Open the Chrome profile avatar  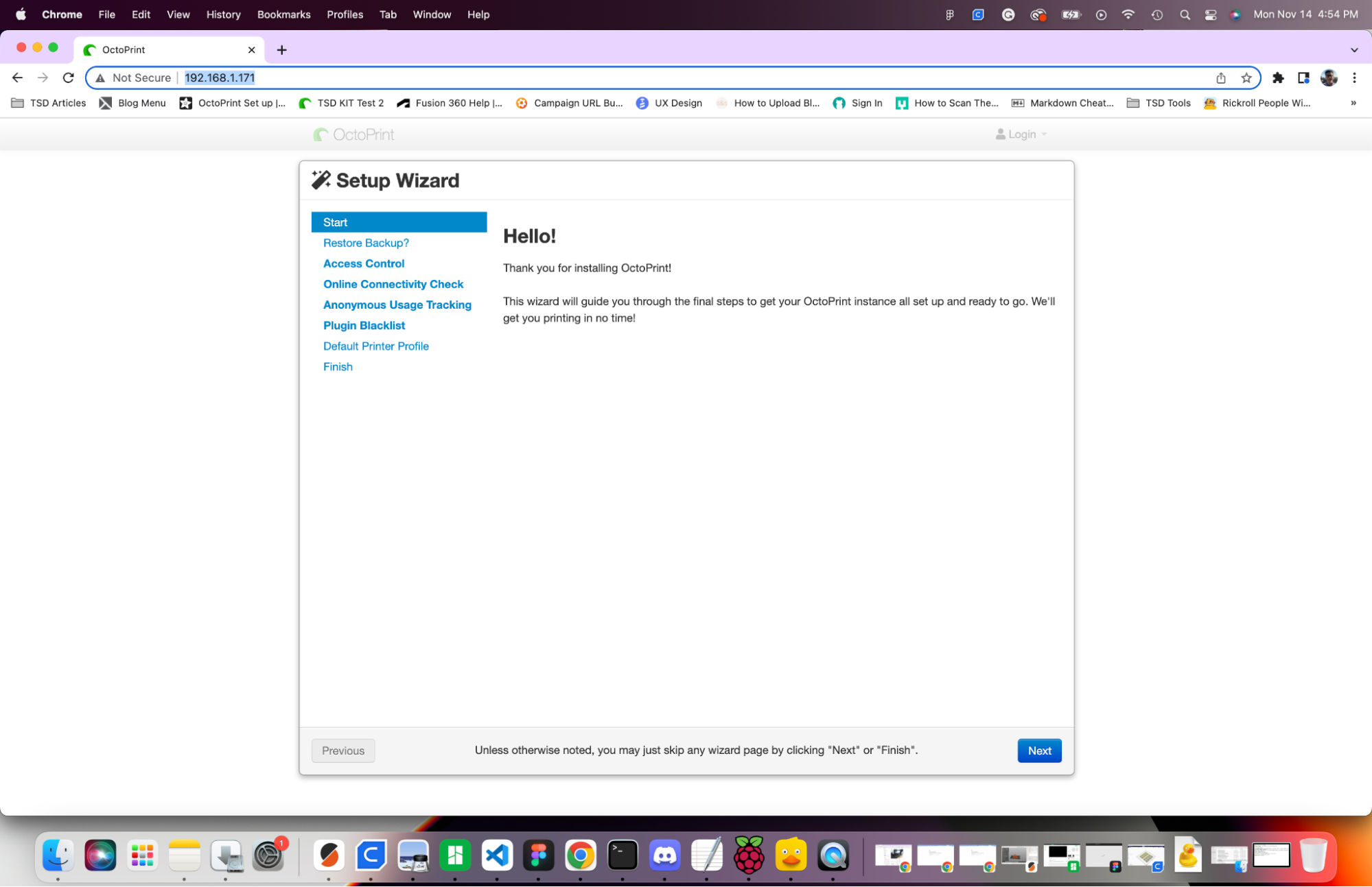tap(1329, 78)
